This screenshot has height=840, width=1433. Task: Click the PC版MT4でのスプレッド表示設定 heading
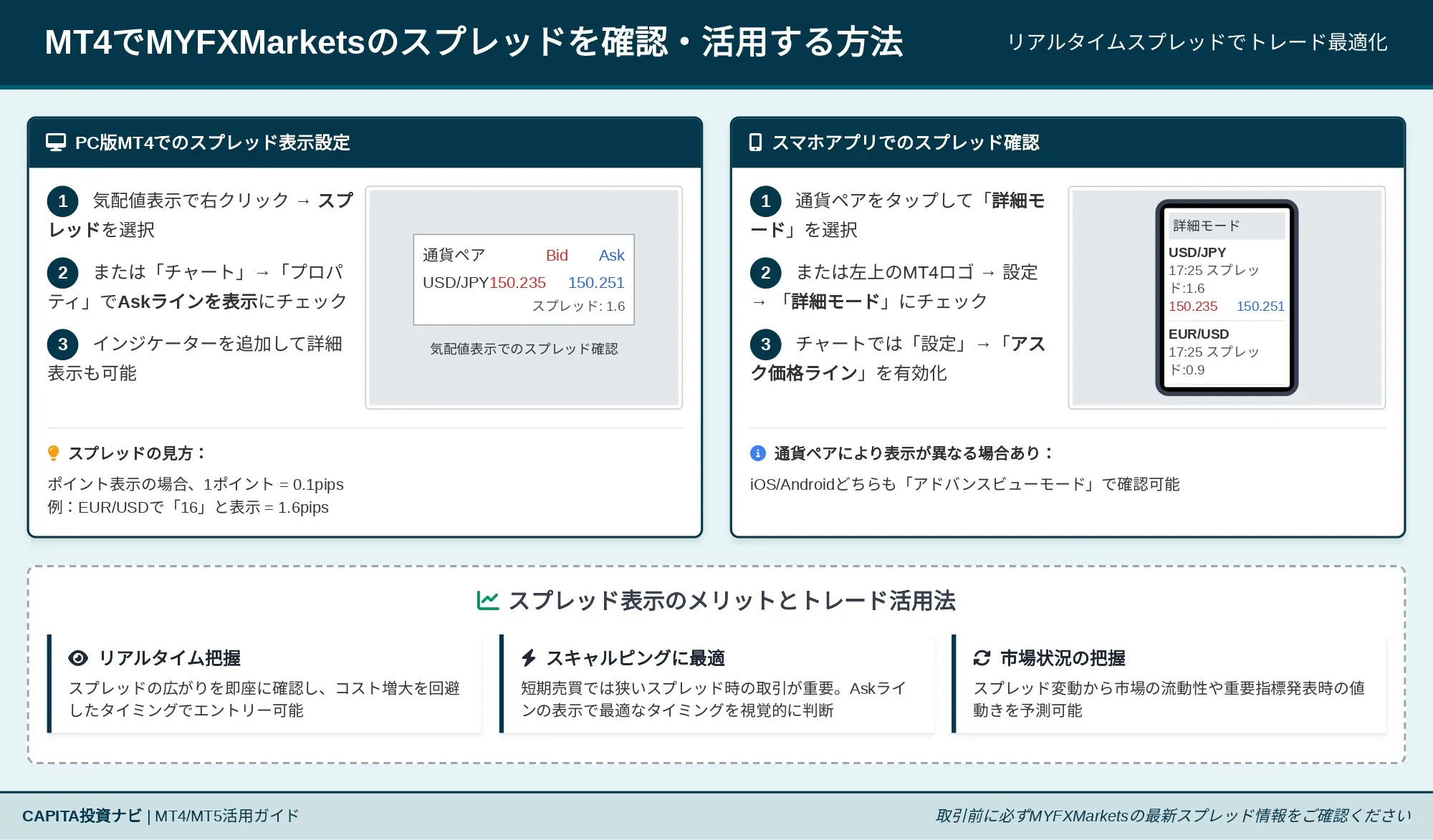[x=213, y=143]
